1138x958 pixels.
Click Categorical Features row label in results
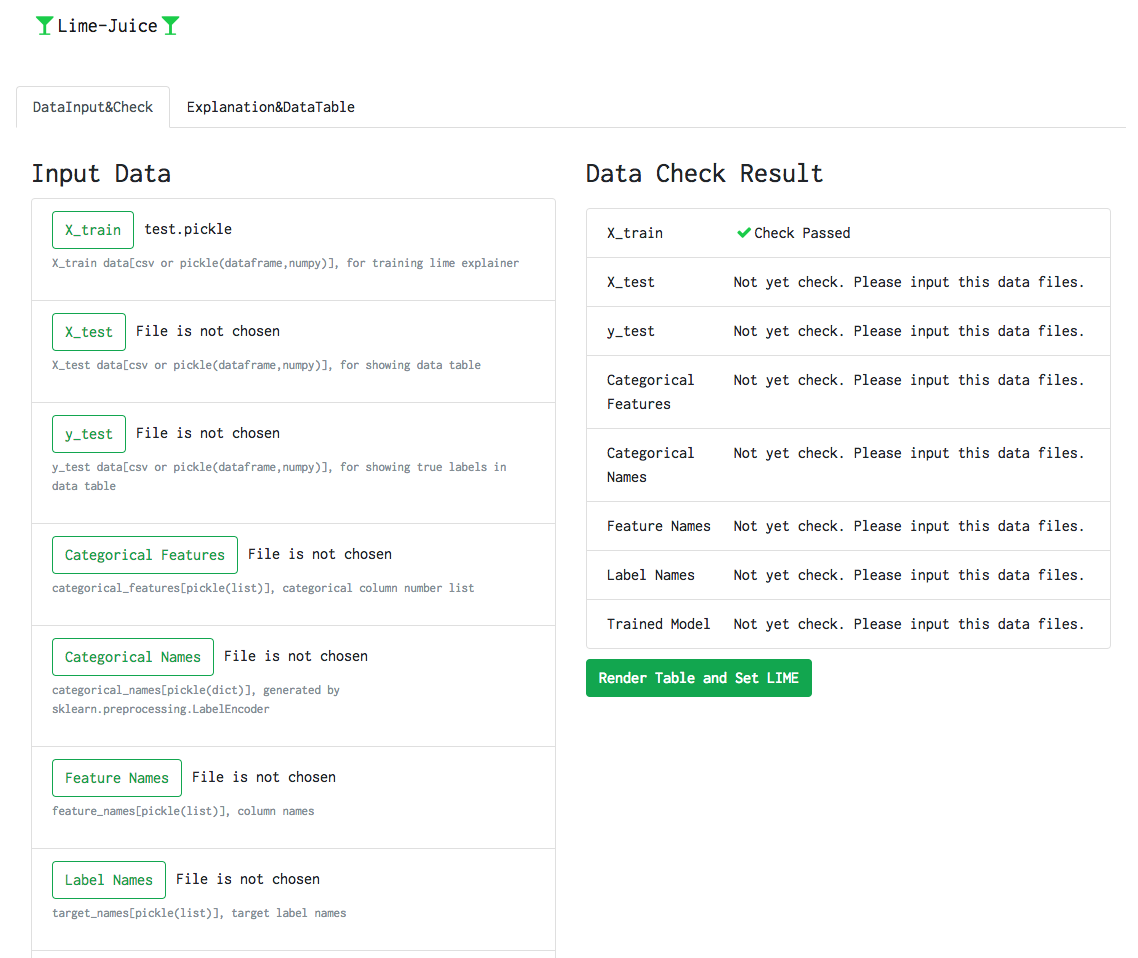tap(651, 392)
